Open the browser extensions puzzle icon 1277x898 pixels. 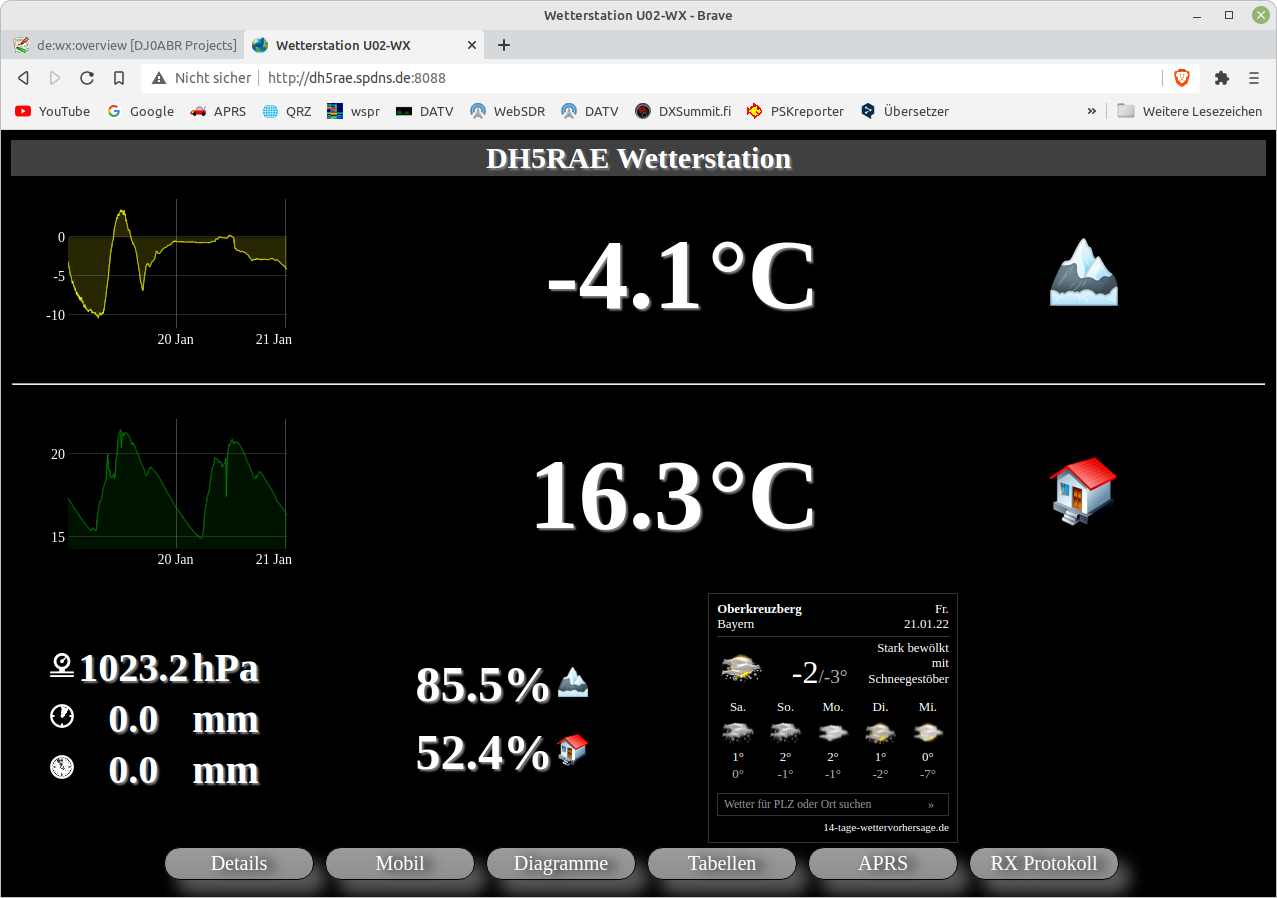coord(1221,78)
